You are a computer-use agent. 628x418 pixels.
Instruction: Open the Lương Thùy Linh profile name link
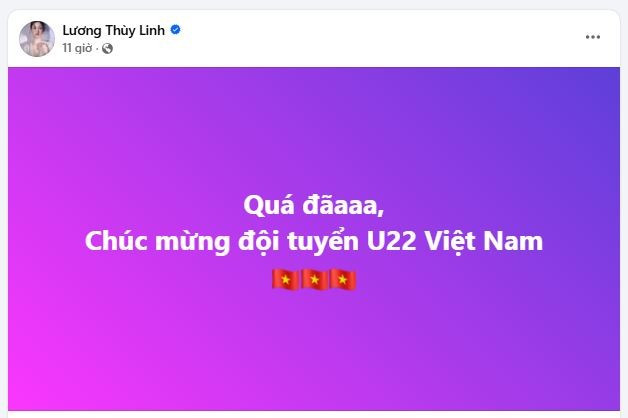click(113, 30)
